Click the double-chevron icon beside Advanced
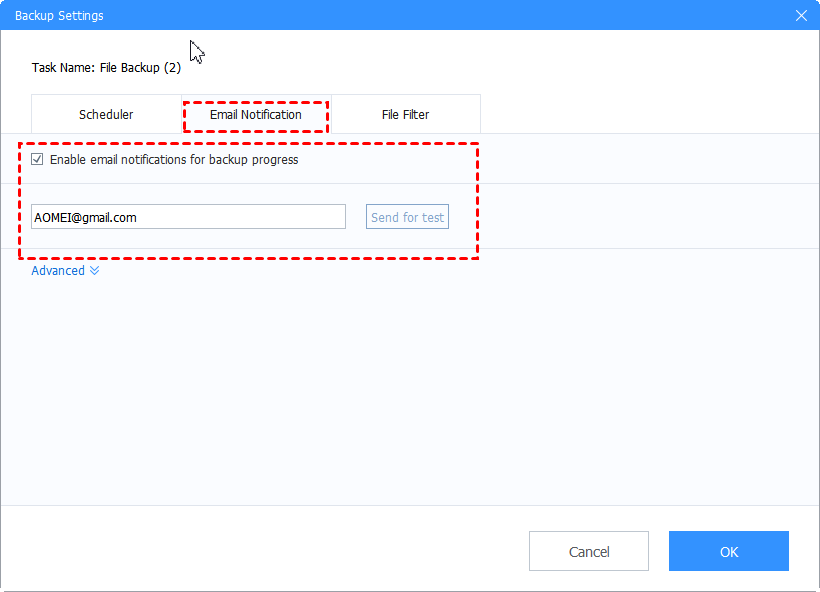This screenshot has height=592, width=820. click(94, 270)
